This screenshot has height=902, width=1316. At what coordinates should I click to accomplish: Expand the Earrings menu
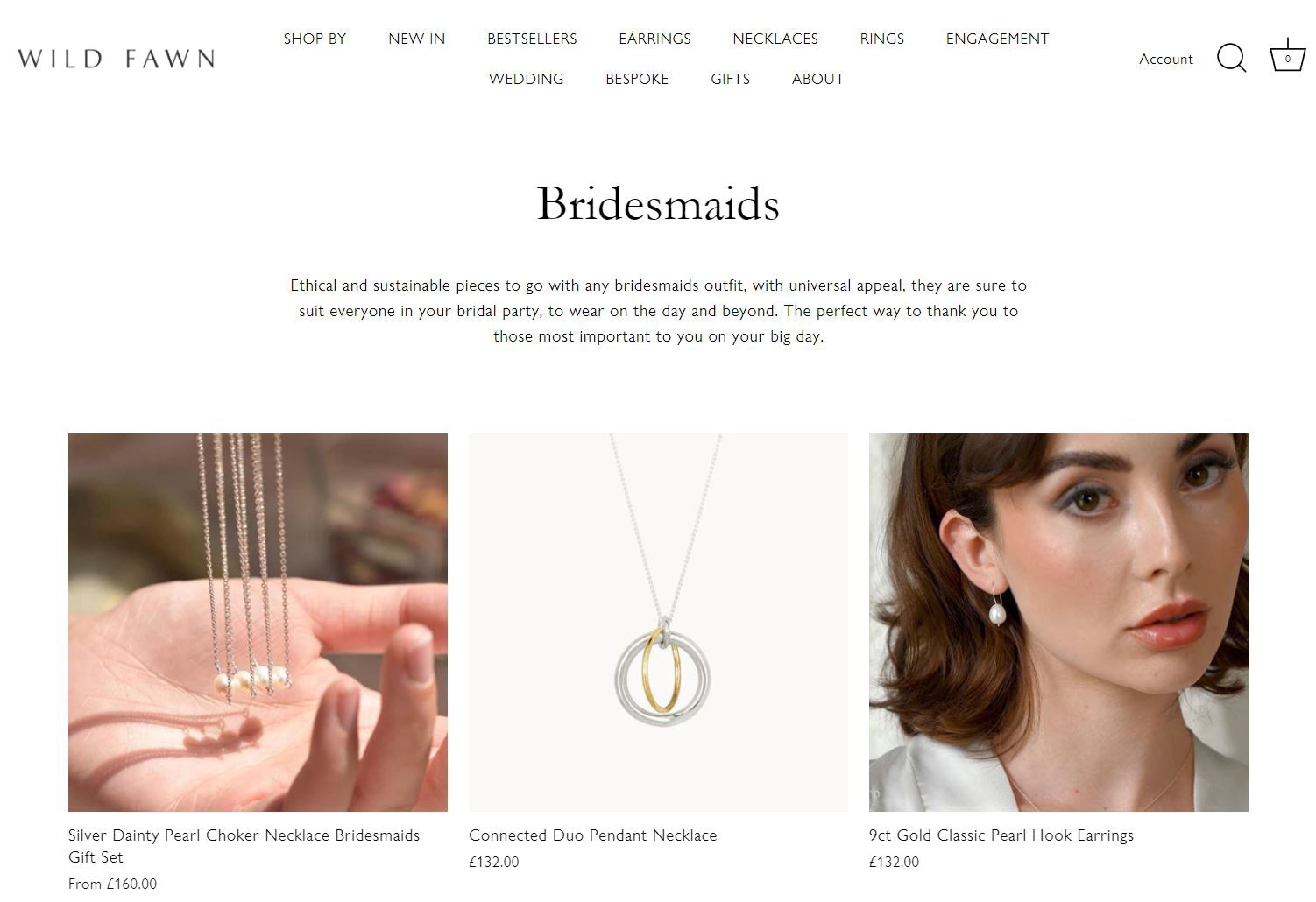click(654, 39)
